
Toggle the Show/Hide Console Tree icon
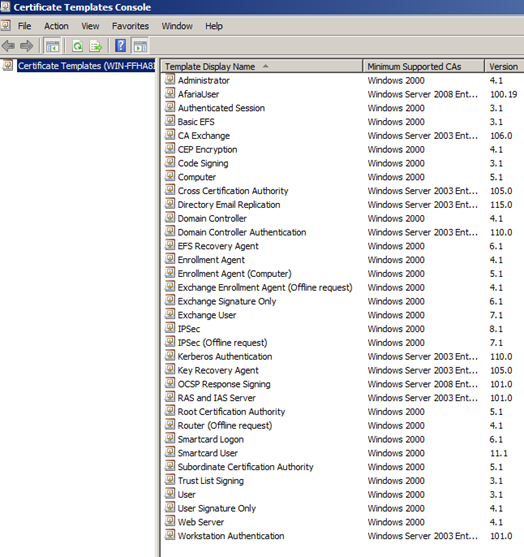(x=53, y=46)
